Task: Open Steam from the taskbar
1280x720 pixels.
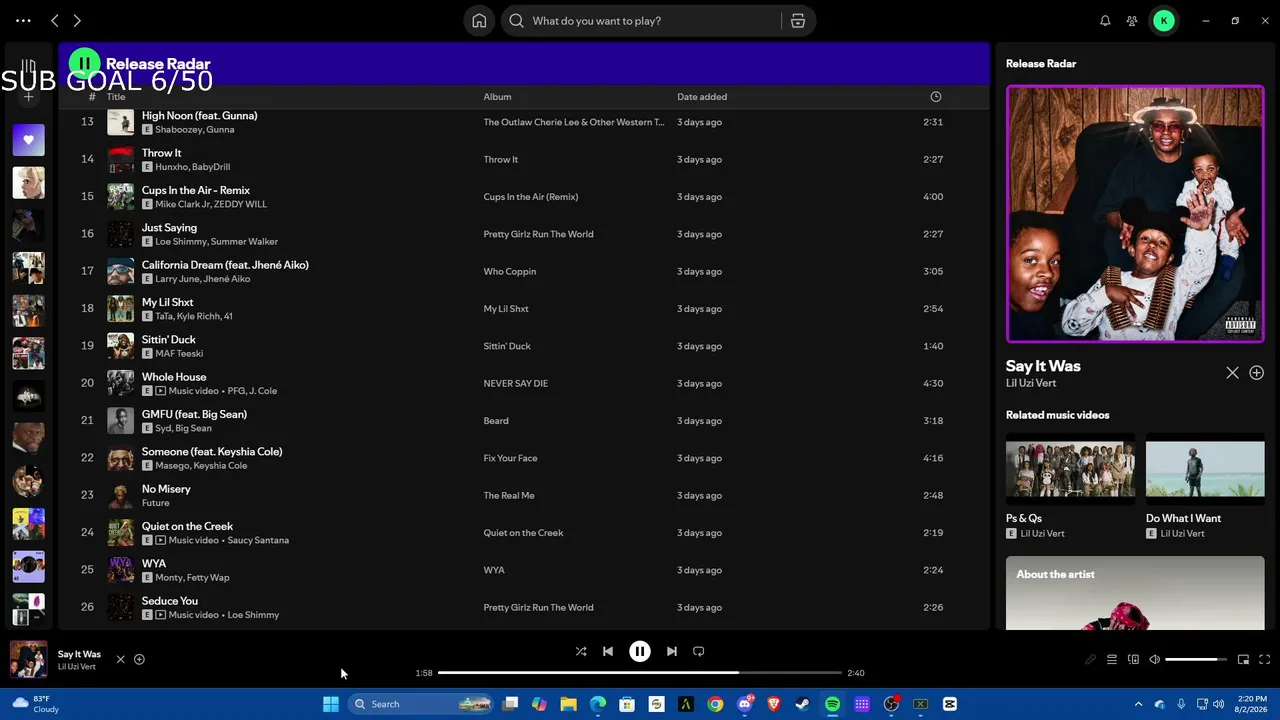Action: [x=803, y=704]
